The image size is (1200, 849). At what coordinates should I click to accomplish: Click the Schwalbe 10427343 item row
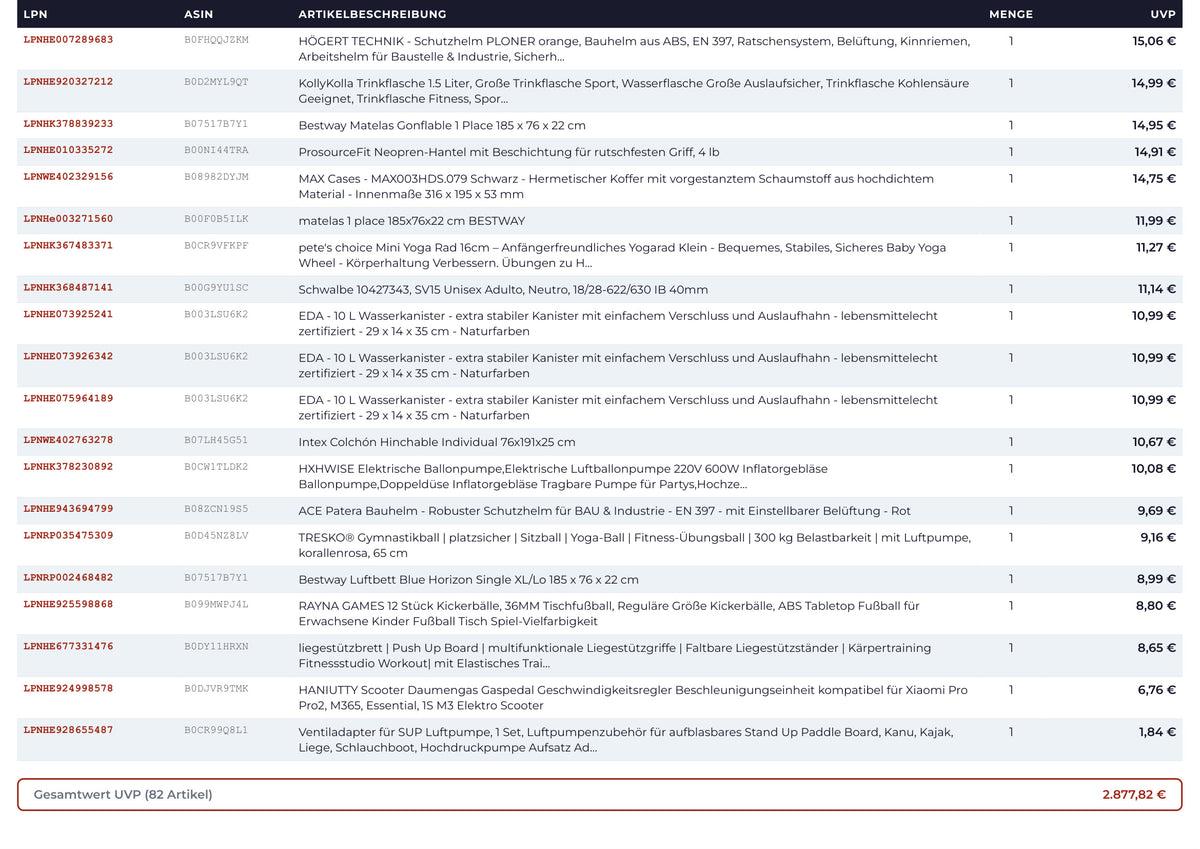(600, 289)
